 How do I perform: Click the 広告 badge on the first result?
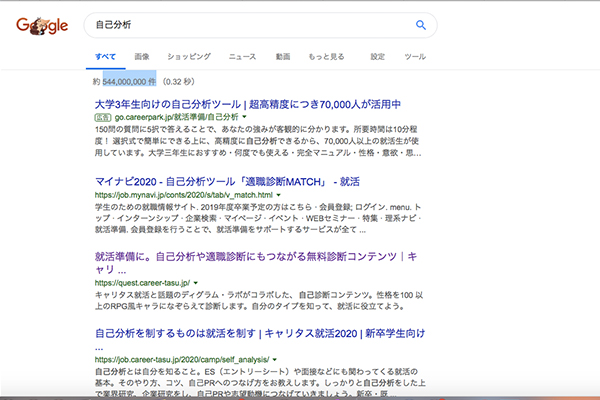click(x=103, y=117)
